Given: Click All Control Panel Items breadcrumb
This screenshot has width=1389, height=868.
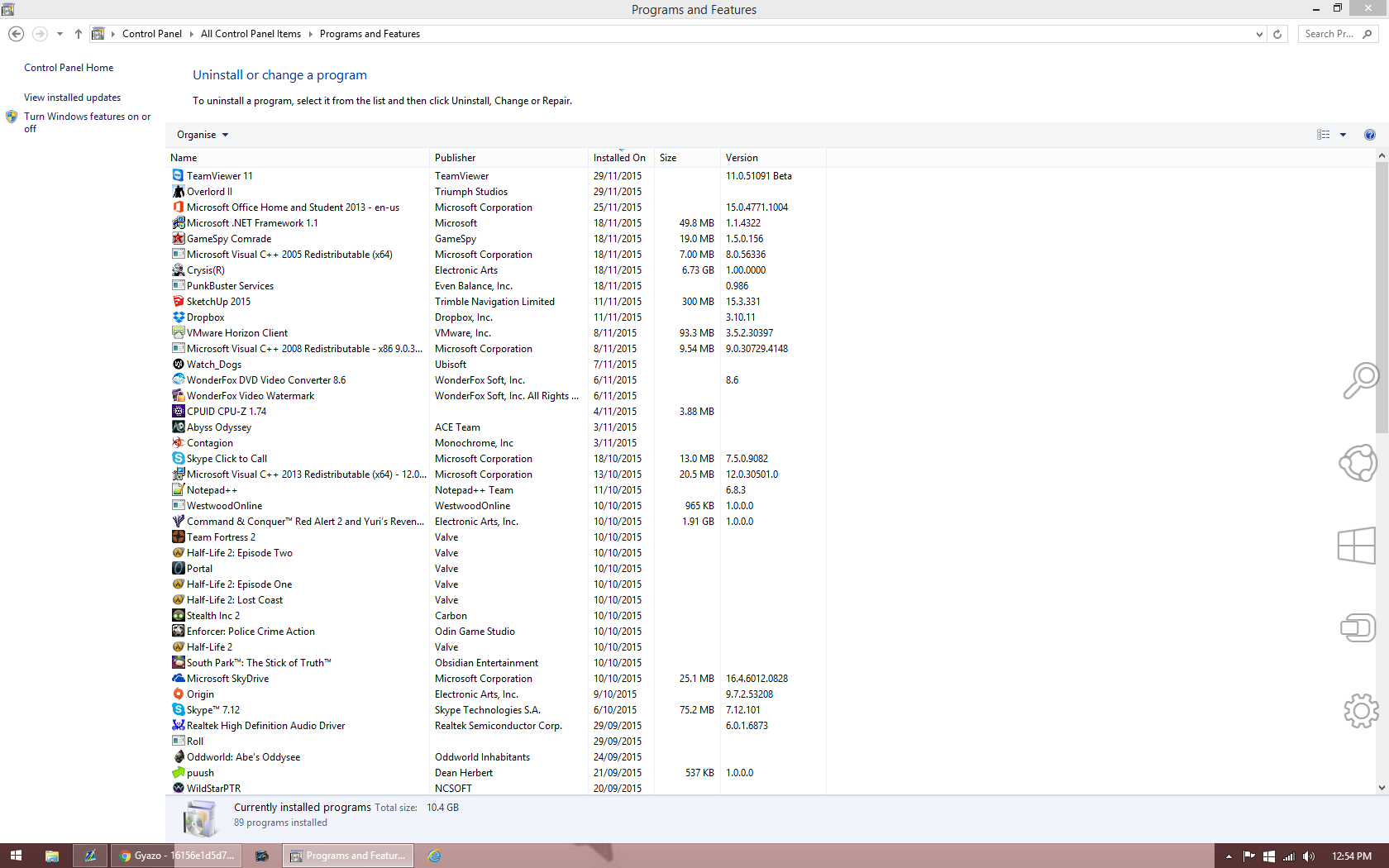Looking at the screenshot, I should (251, 34).
